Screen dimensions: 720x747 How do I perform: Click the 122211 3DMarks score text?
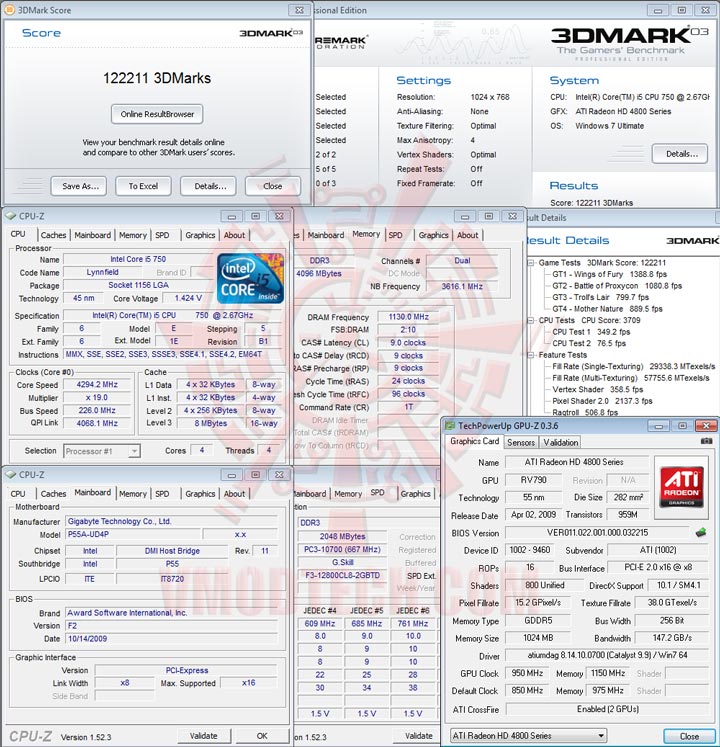(157, 78)
